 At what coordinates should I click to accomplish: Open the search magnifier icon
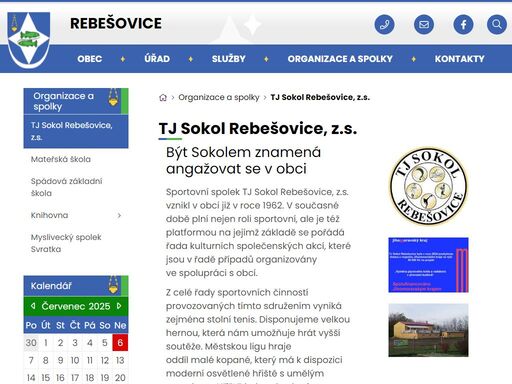pyautogui.click(x=497, y=24)
